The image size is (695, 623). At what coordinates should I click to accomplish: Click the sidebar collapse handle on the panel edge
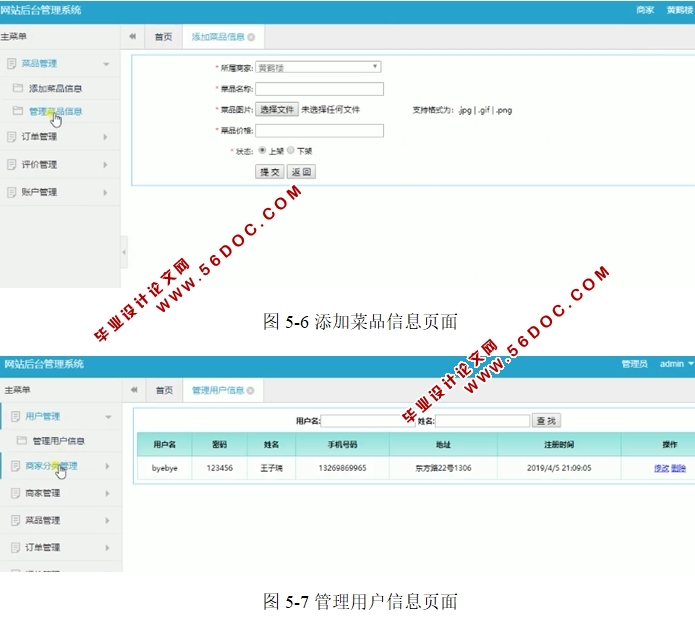[124, 252]
